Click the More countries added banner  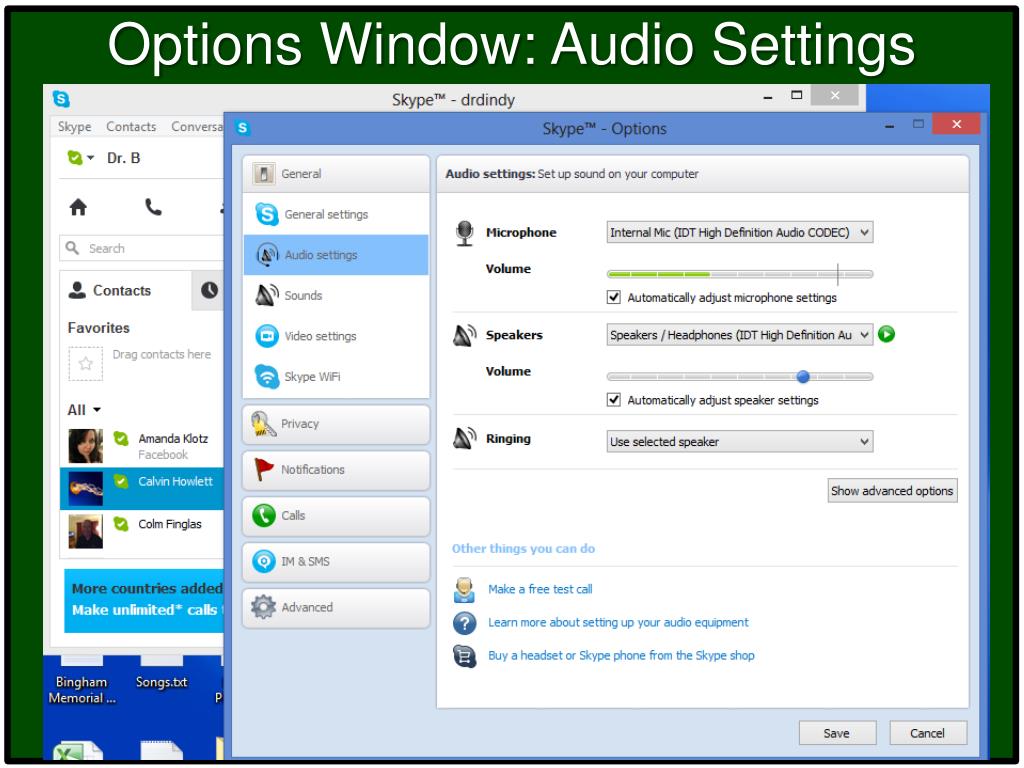pos(144,600)
